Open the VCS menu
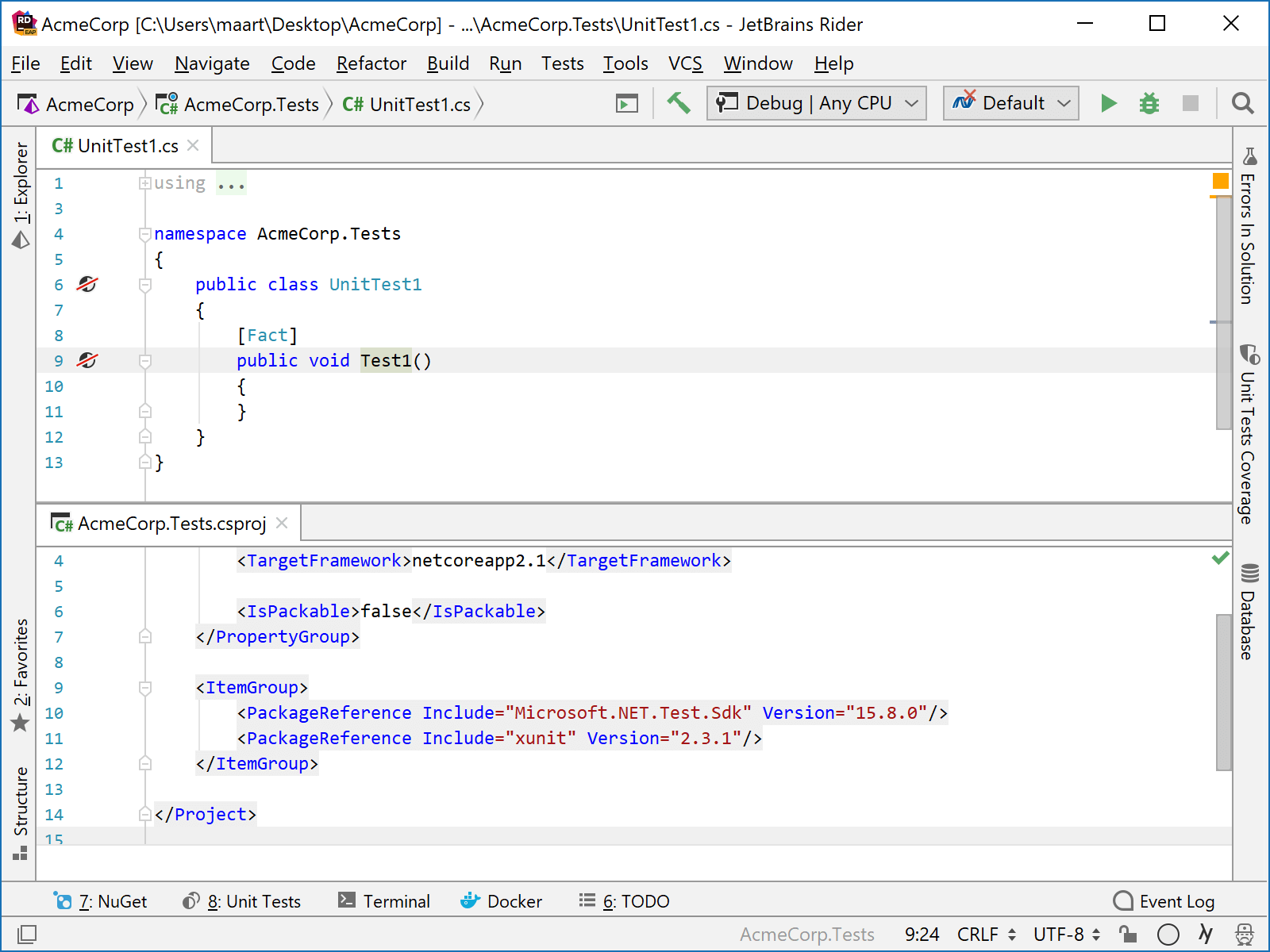1270x952 pixels. tap(685, 63)
